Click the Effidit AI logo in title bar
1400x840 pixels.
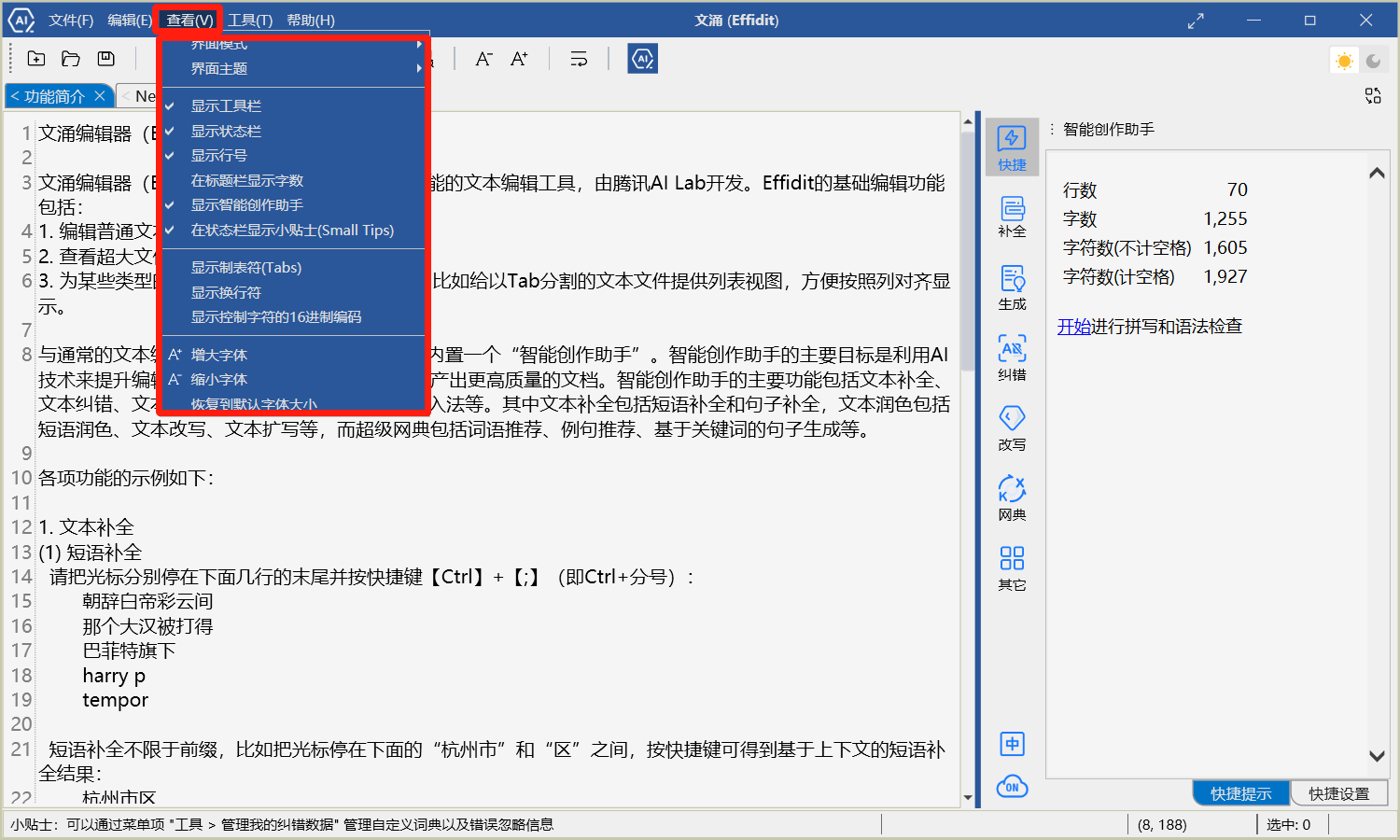(21, 20)
